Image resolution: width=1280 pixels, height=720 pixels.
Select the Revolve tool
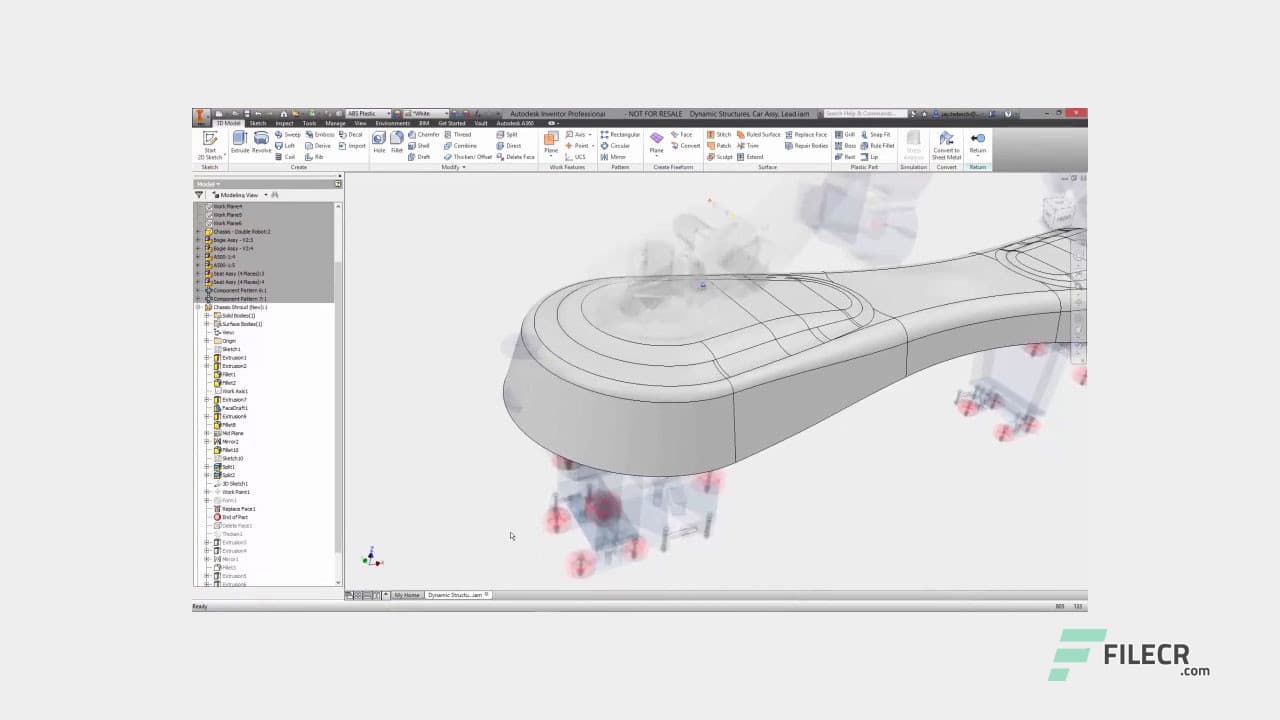click(262, 141)
